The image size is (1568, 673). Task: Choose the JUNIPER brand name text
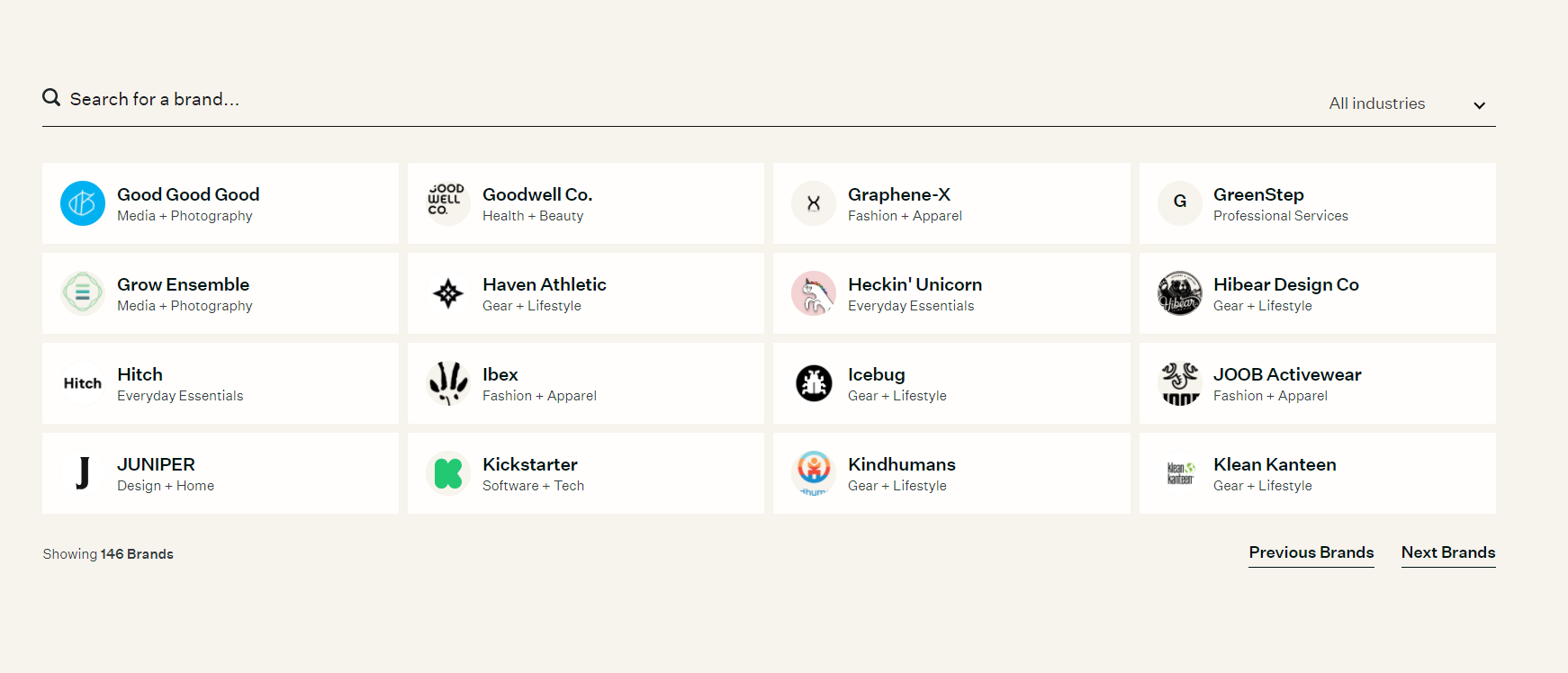point(156,464)
